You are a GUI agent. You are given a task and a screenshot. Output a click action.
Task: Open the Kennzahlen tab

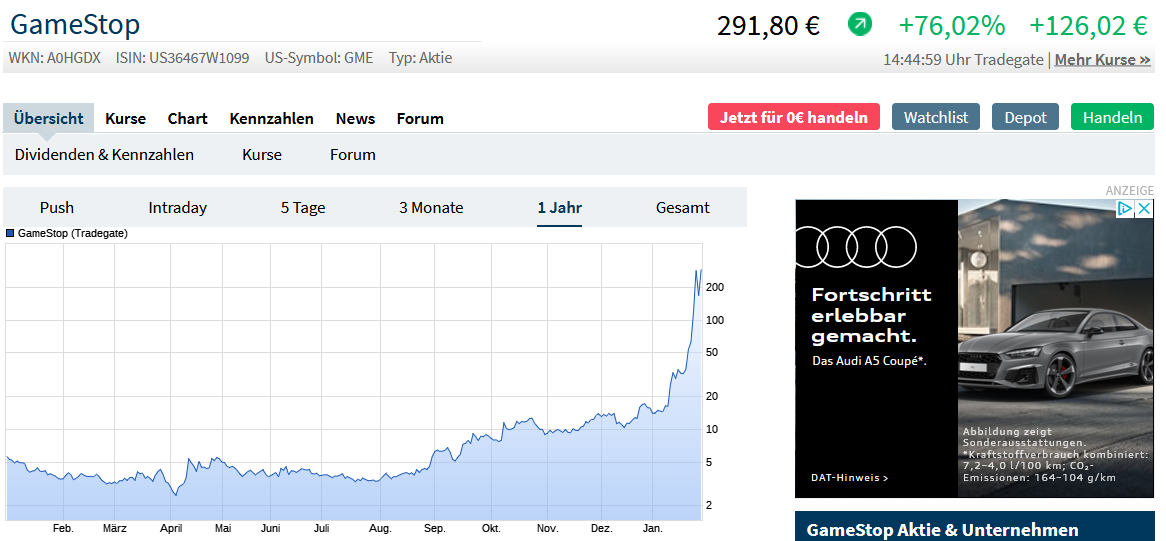click(271, 118)
